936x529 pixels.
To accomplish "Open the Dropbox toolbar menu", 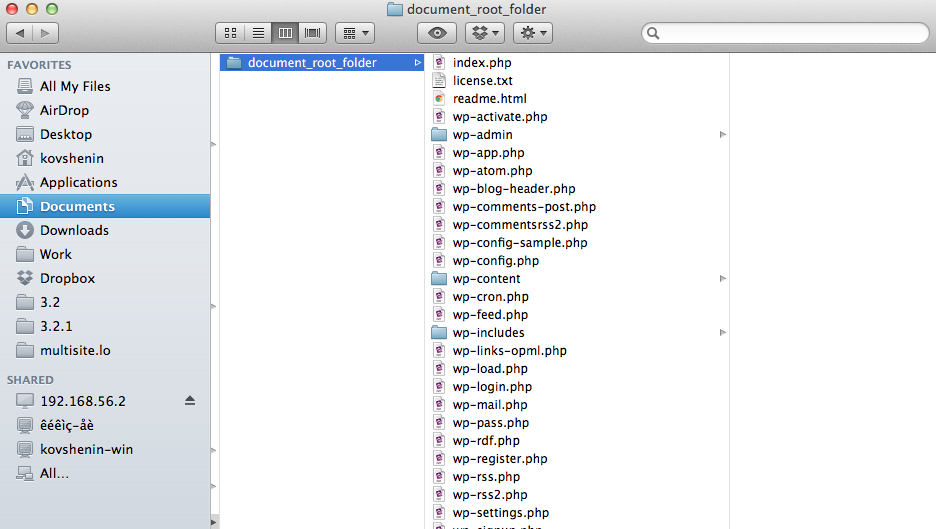I will click(x=485, y=33).
